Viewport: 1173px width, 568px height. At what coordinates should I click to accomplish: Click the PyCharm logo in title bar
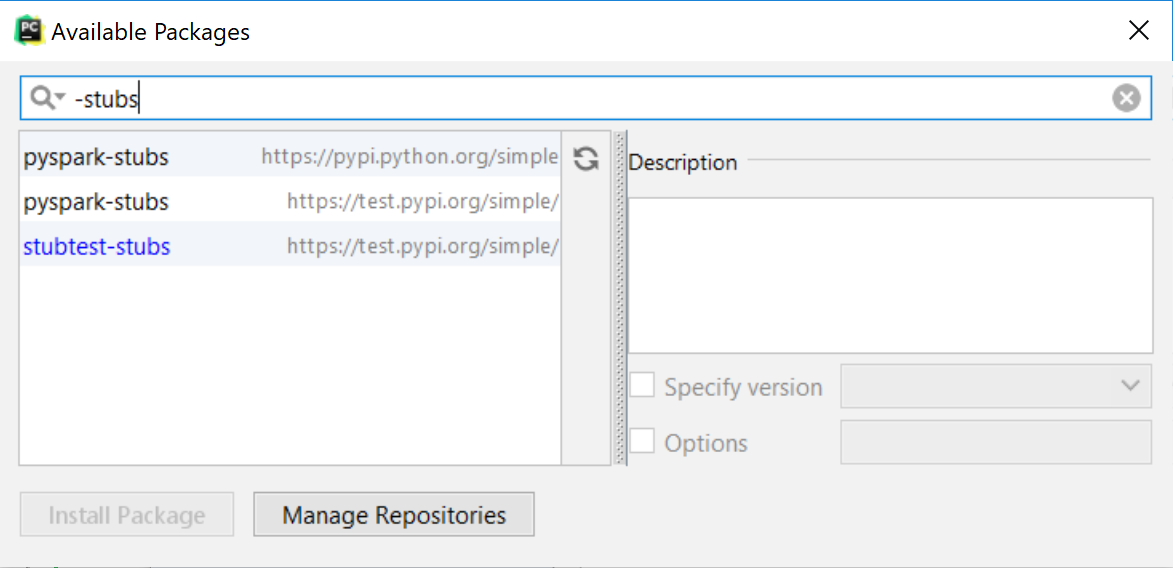[x=30, y=31]
